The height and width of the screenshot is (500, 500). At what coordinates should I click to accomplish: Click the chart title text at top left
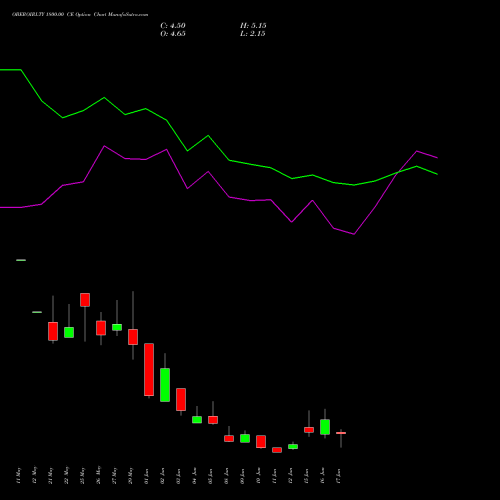pyautogui.click(x=80, y=15)
